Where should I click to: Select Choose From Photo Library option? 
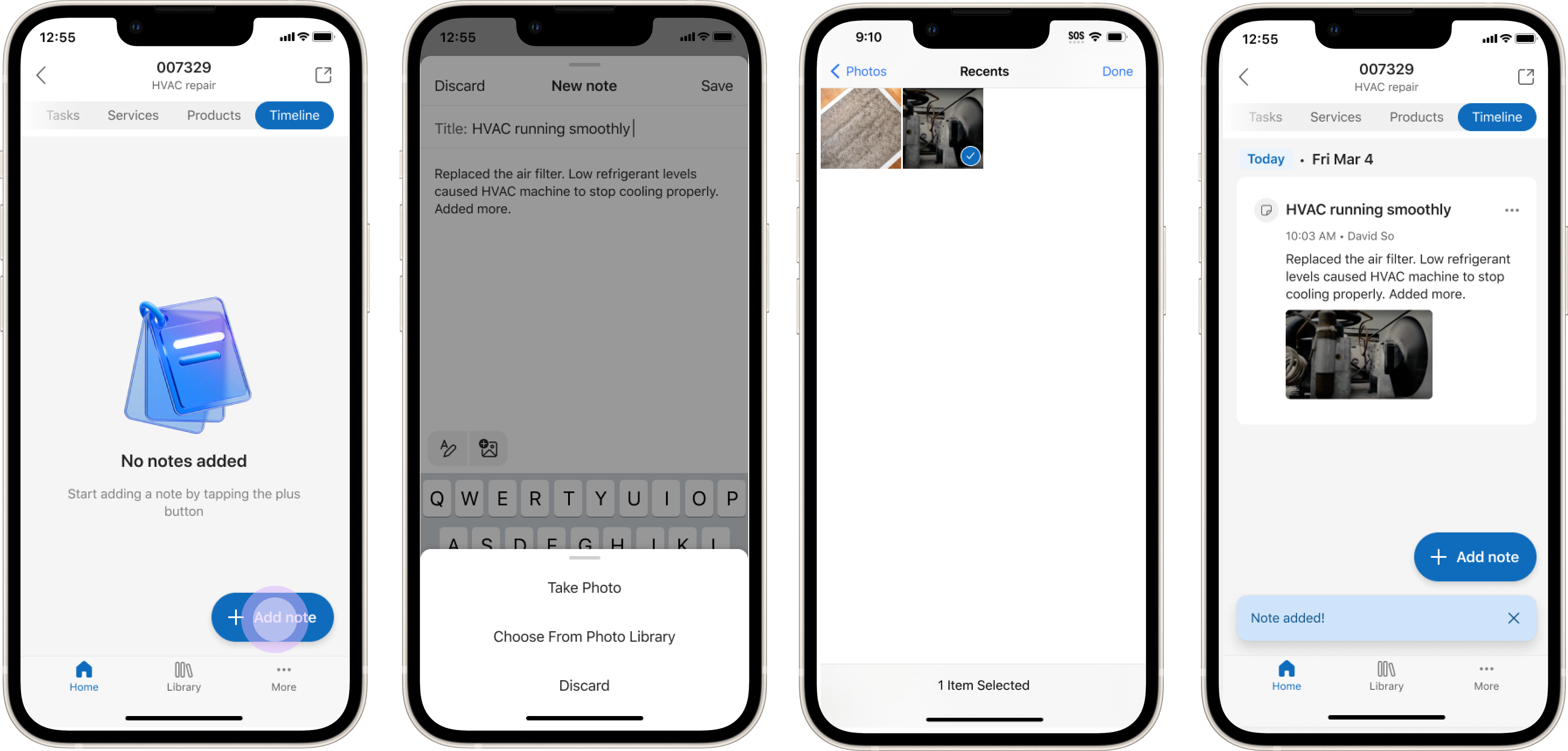click(584, 636)
